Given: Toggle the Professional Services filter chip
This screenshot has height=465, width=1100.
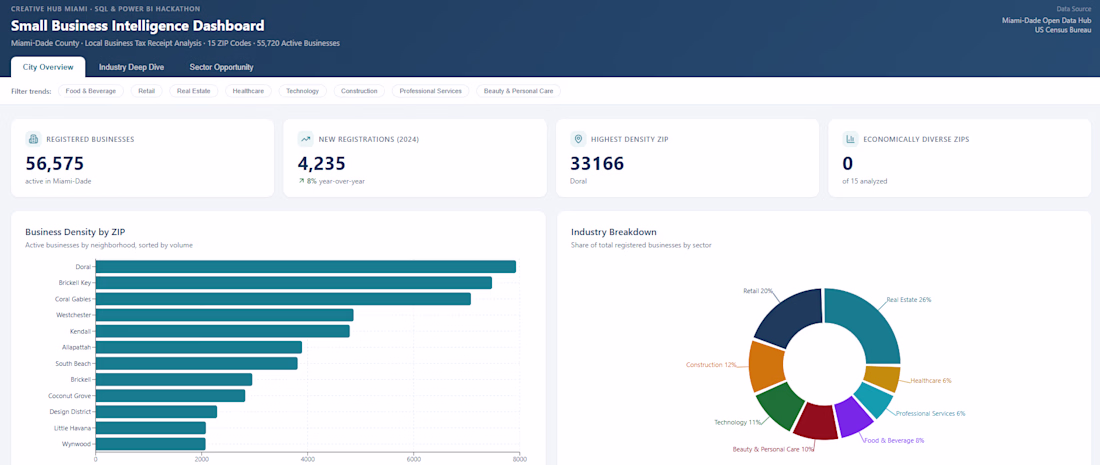Looking at the screenshot, I should pyautogui.click(x=431, y=91).
